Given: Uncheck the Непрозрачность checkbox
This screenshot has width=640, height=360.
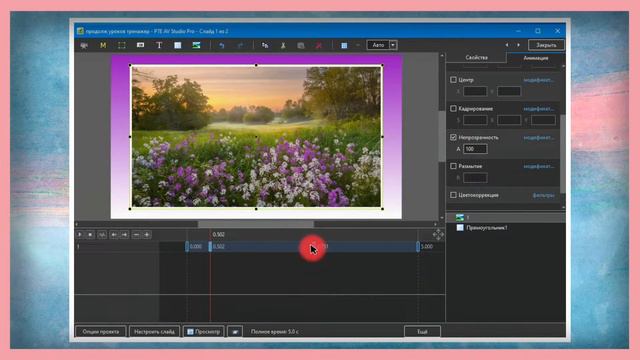Looking at the screenshot, I should (x=453, y=137).
